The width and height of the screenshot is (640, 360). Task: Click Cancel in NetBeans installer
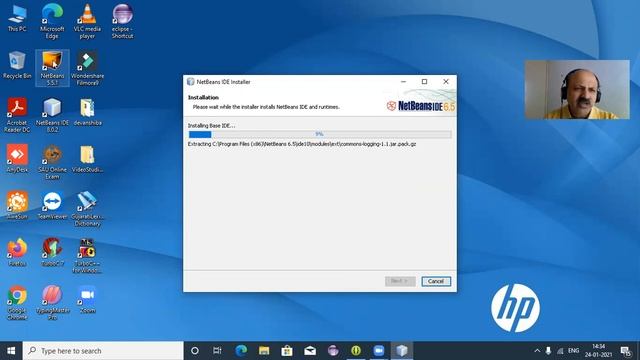pos(436,281)
